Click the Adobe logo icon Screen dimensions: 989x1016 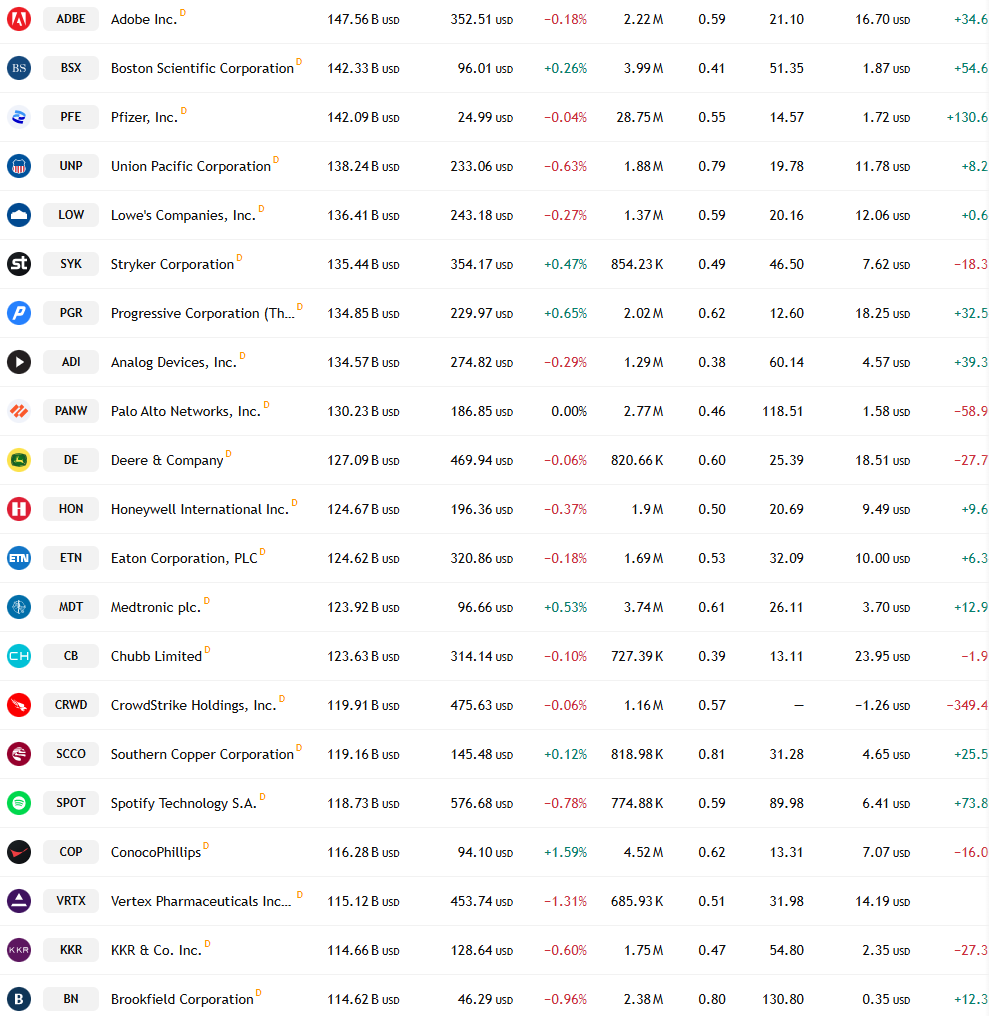(x=19, y=19)
